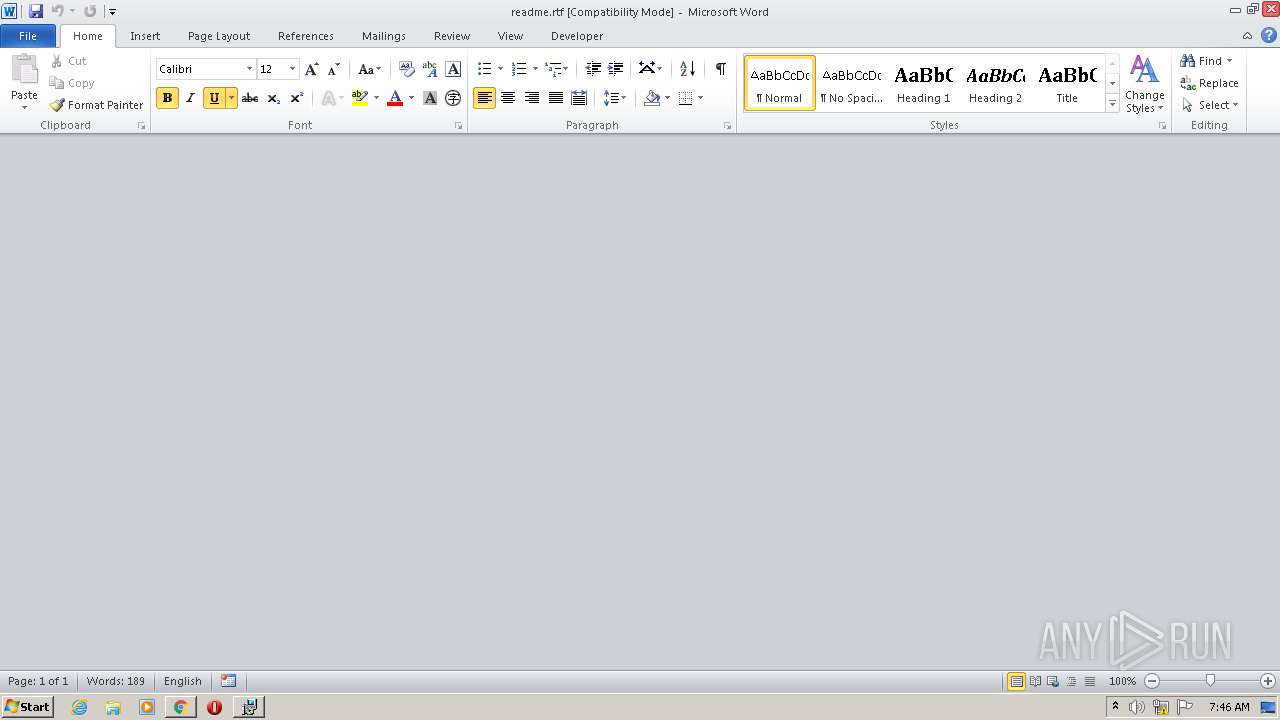
Task: Expand the Styles gallery More arrow
Action: pos(1112,104)
